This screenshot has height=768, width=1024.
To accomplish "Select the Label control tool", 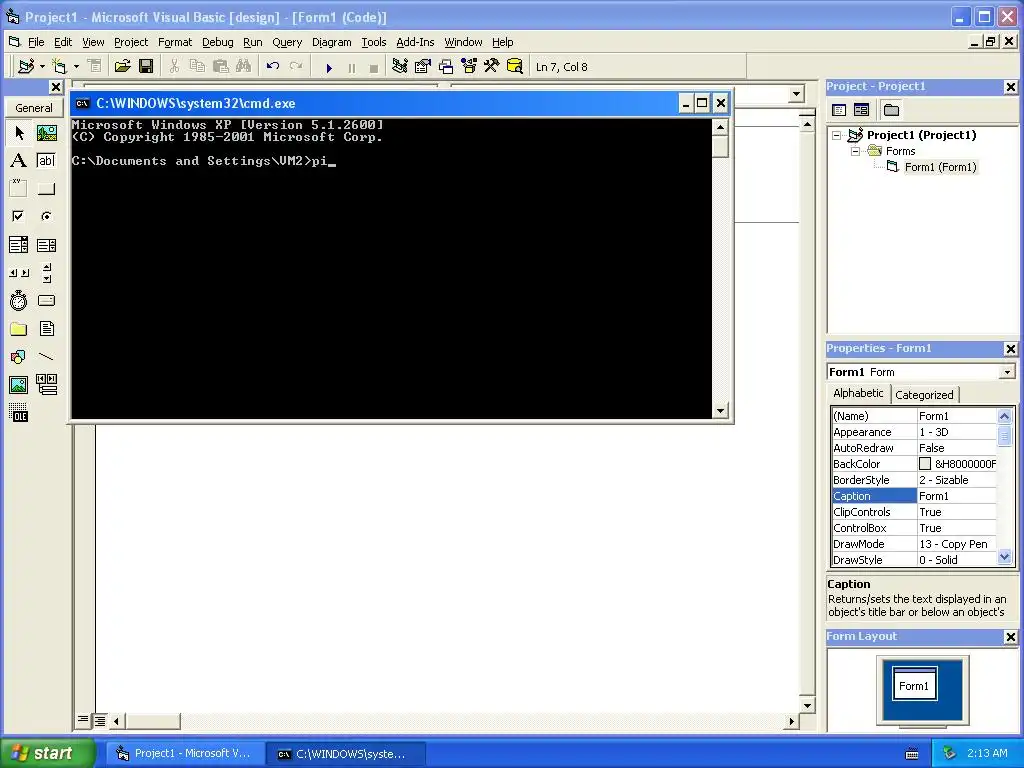I will (19, 161).
